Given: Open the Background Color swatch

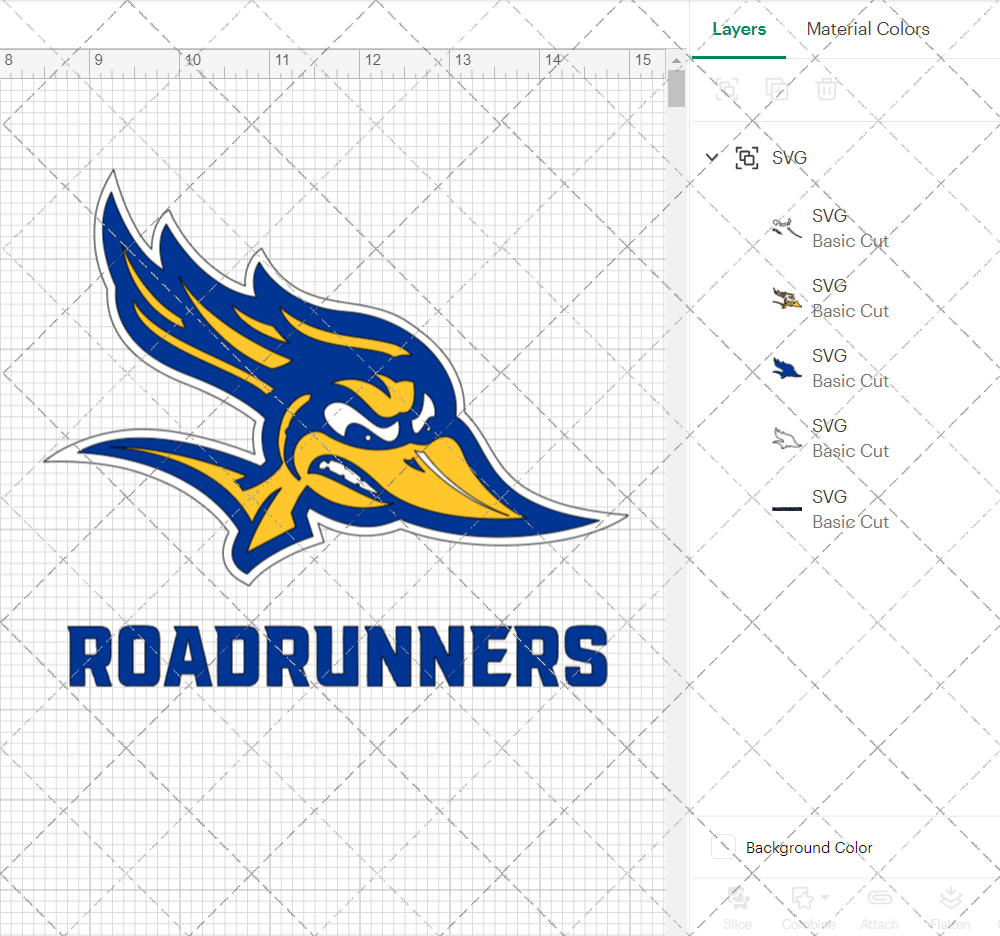Looking at the screenshot, I should pos(723,847).
